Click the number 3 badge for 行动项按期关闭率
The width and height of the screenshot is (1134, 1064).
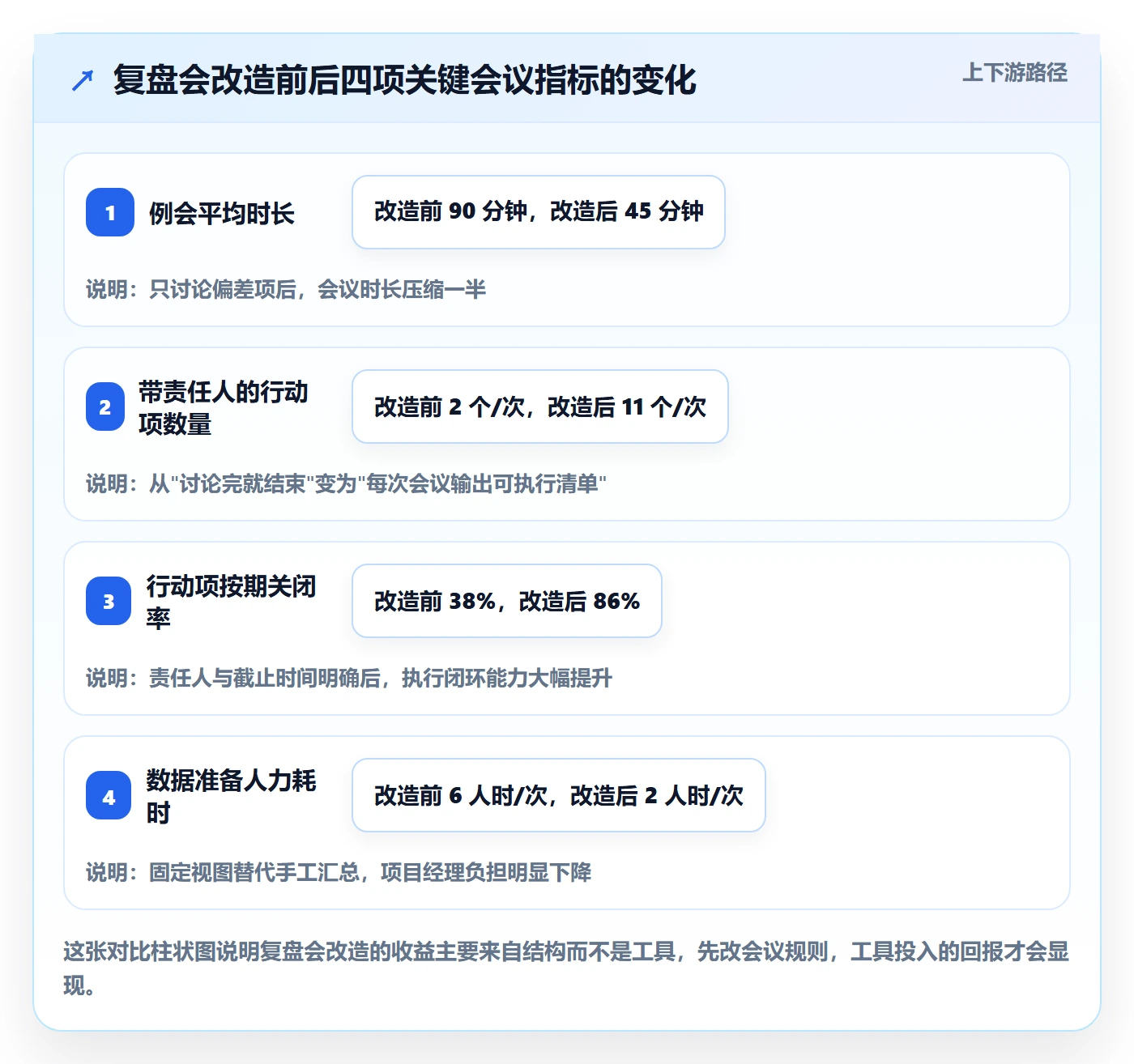coord(109,601)
